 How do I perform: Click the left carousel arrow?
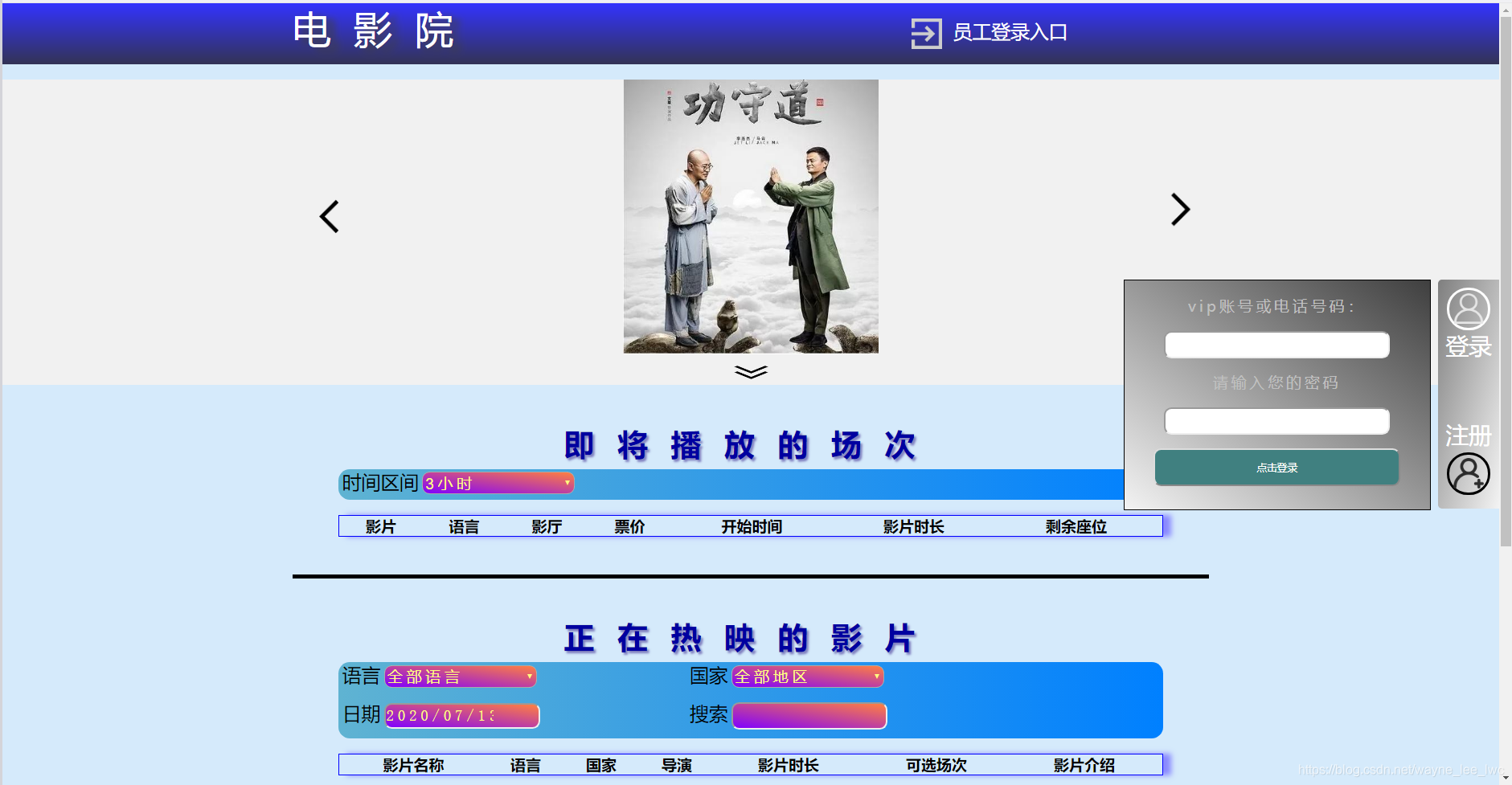point(329,215)
